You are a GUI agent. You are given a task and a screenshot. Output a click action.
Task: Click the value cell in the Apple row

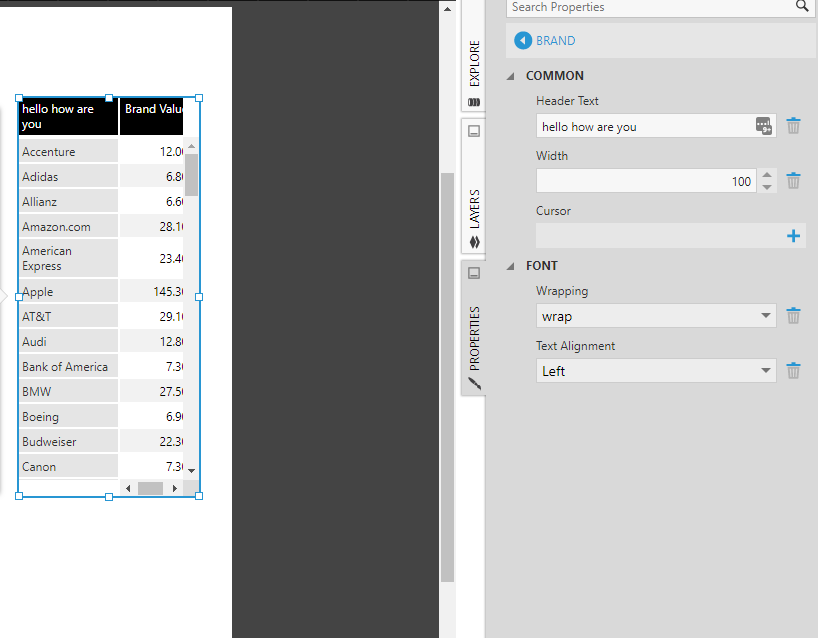click(151, 291)
